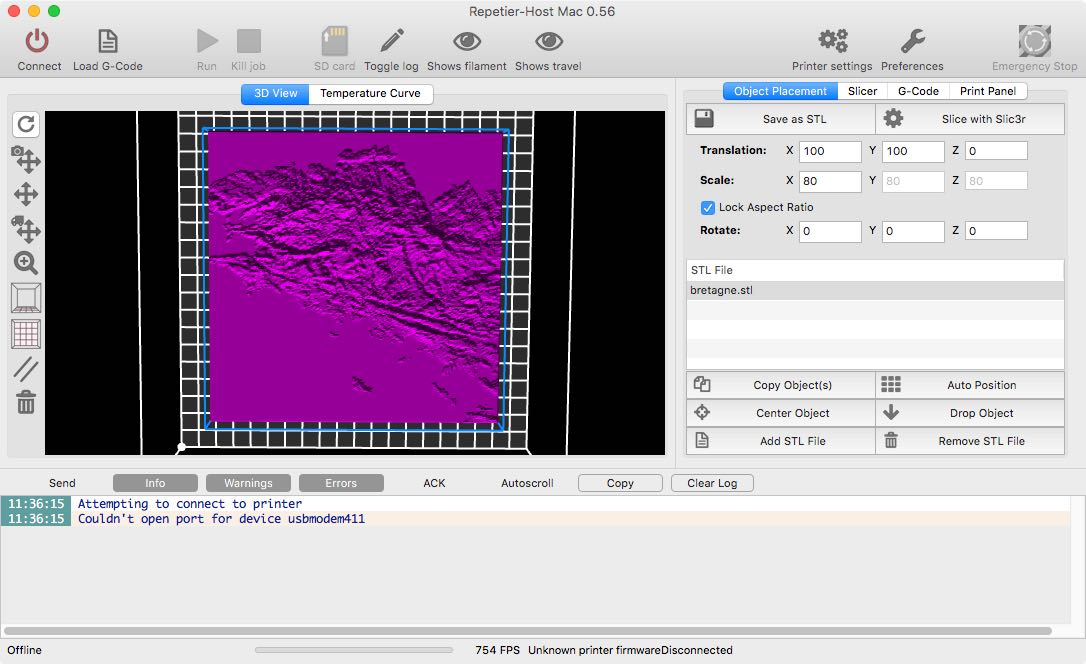Click Translation Y input field
The image size is (1086, 664).
tap(914, 151)
